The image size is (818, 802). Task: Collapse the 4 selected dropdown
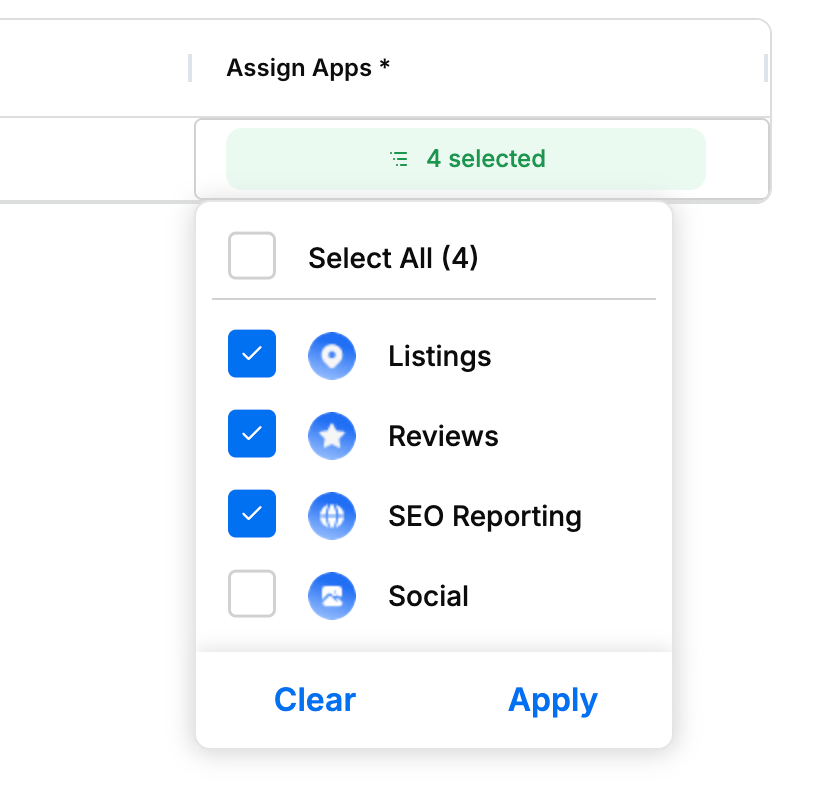466,159
